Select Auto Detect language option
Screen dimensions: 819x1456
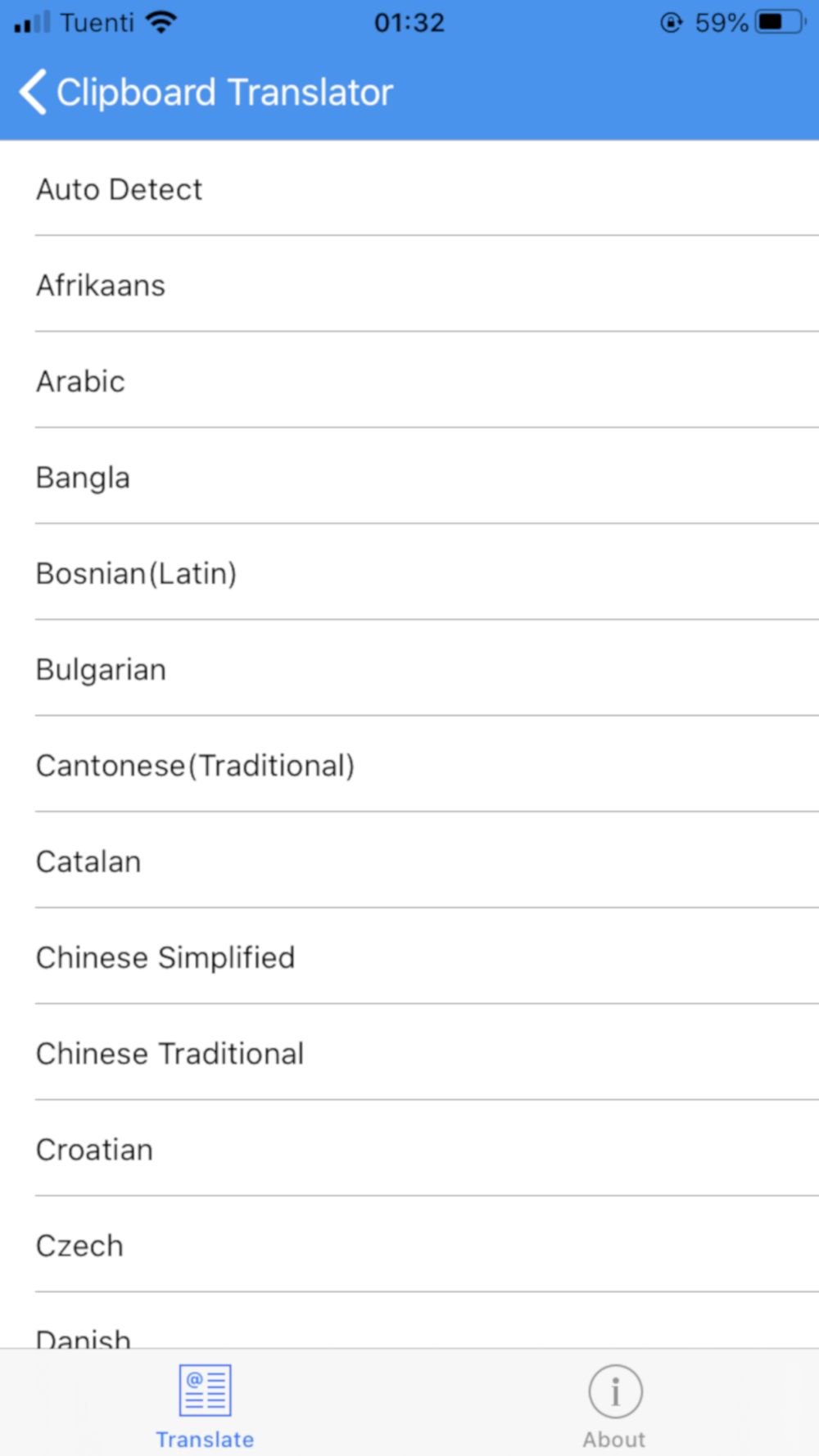click(120, 189)
